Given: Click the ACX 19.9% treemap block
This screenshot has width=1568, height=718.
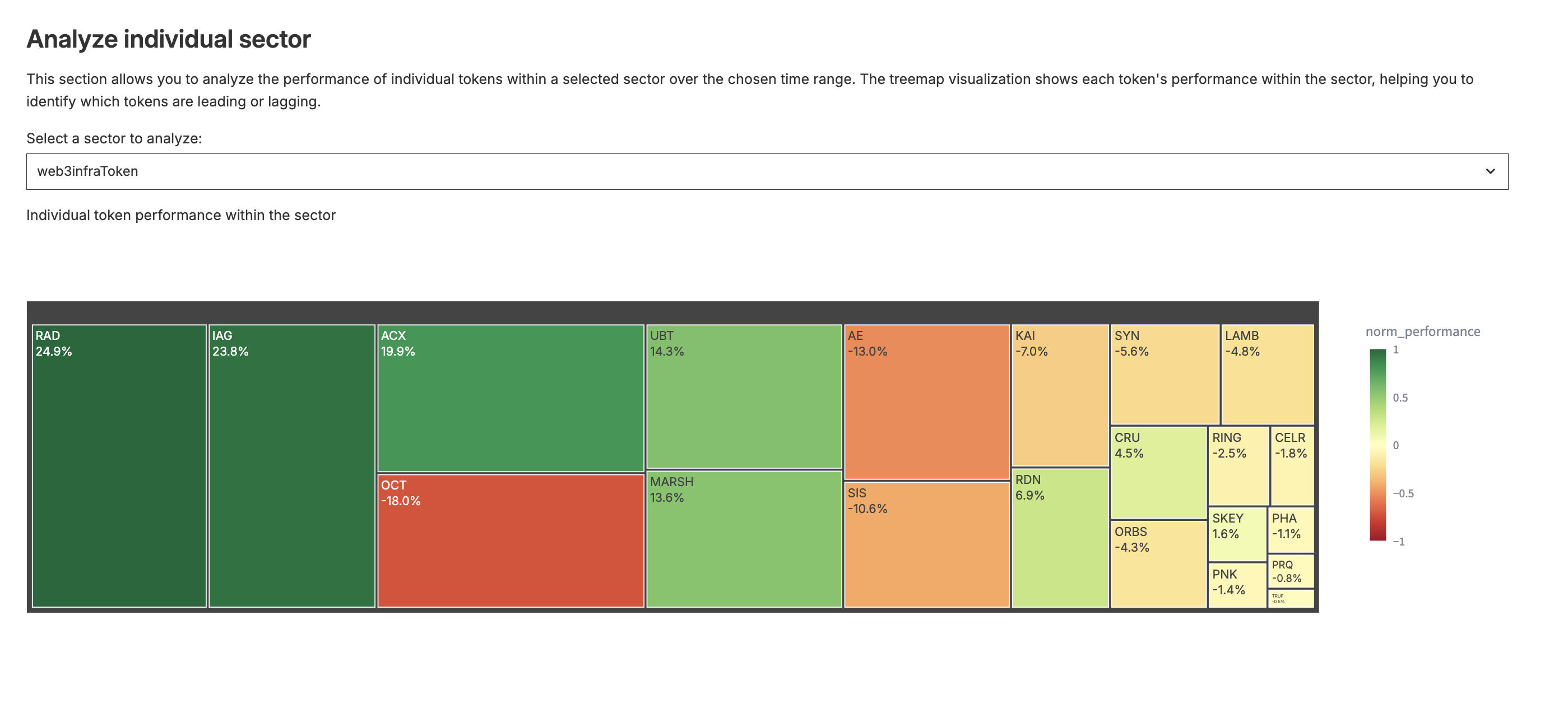Looking at the screenshot, I should 510,399.
